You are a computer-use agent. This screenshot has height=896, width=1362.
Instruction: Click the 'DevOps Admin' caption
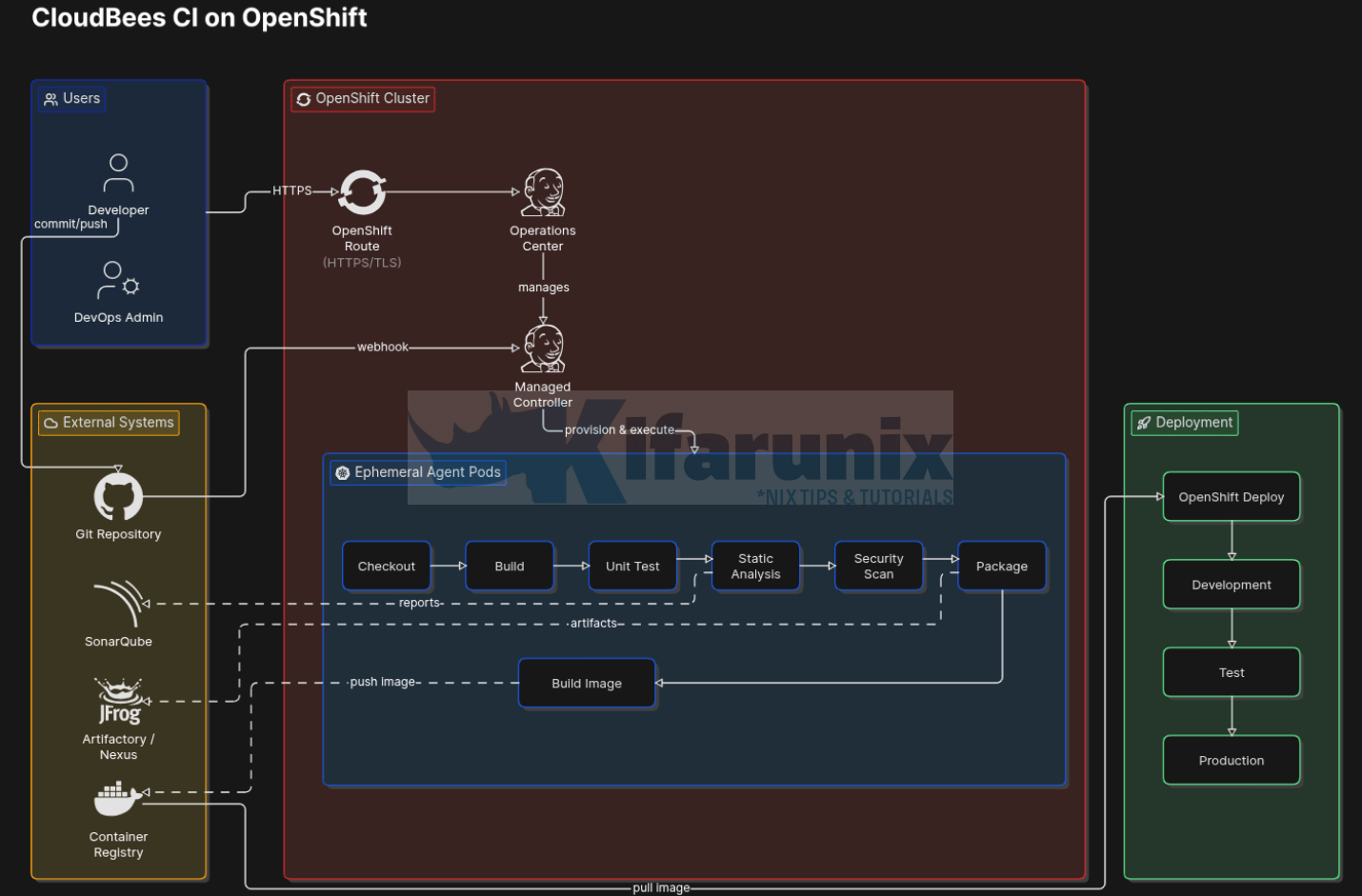pos(118,318)
